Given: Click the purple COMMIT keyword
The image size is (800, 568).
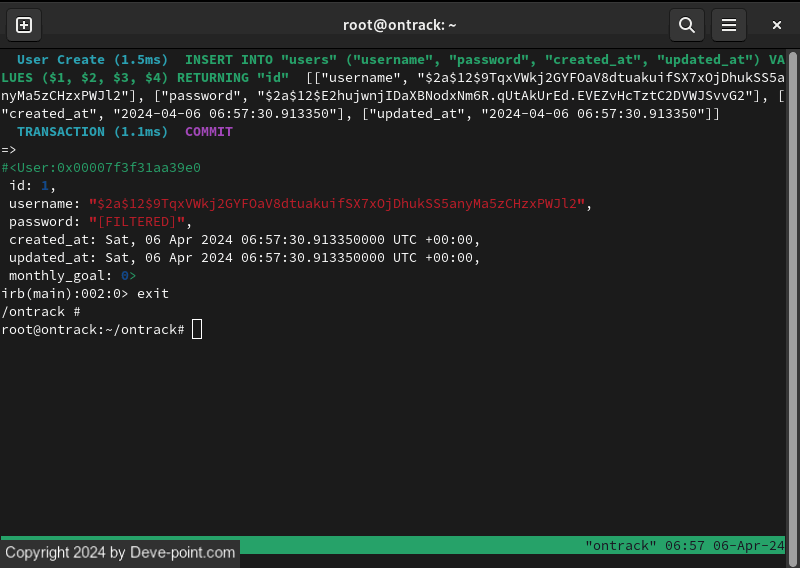Looking at the screenshot, I should tap(209, 132).
